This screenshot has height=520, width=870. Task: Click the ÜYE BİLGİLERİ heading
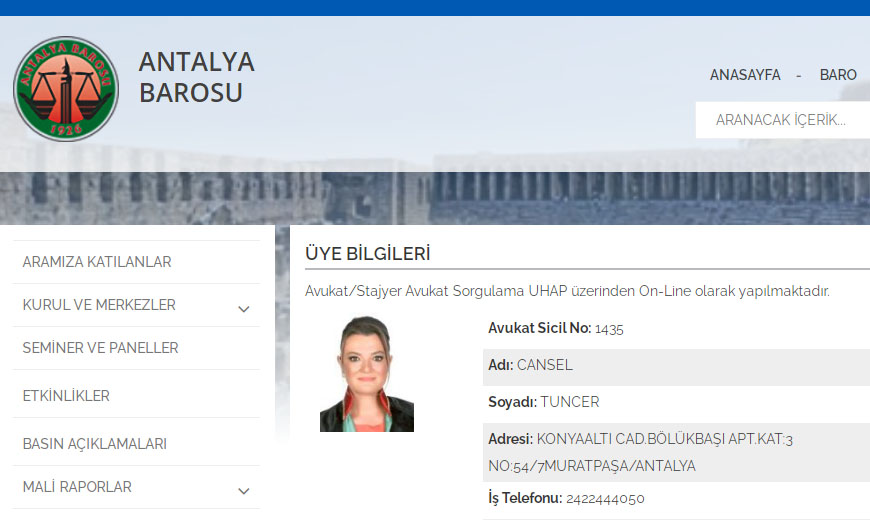368,254
